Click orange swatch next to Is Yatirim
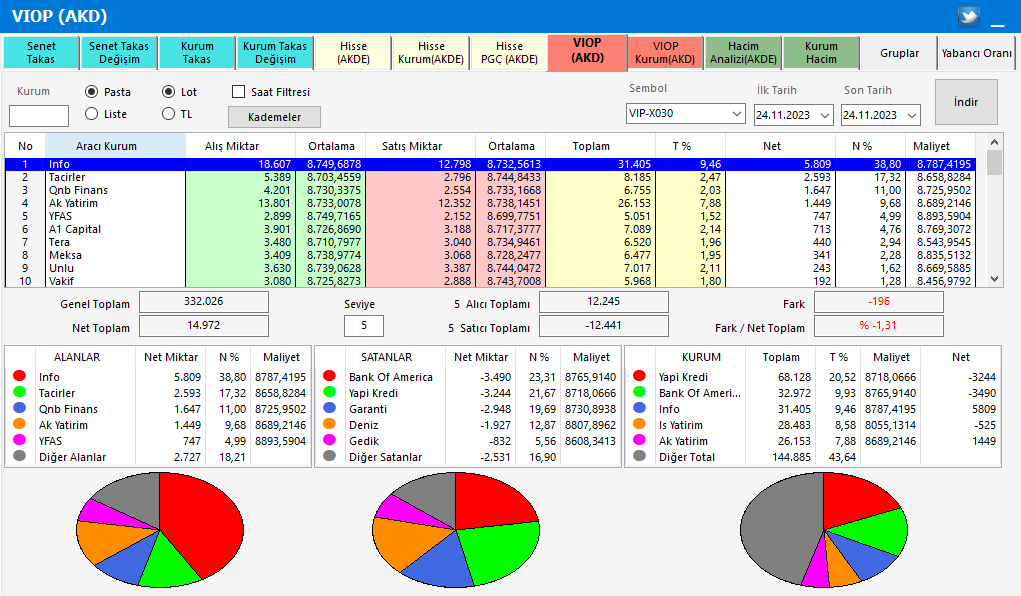1021x596 pixels. click(x=639, y=424)
